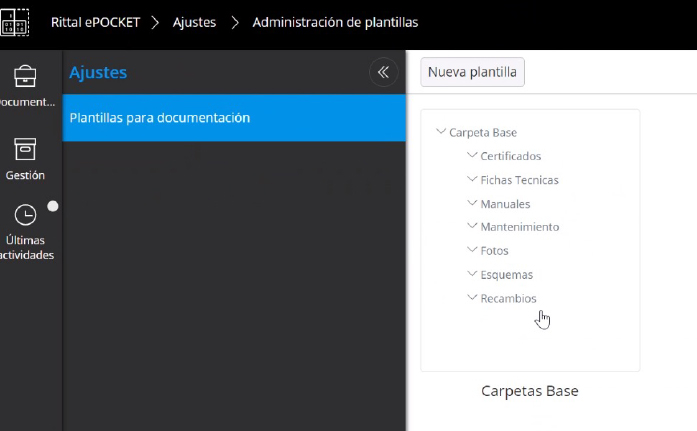Image resolution: width=697 pixels, height=431 pixels.
Task: Toggle the Recambios folder chevron
Action: tap(472, 298)
